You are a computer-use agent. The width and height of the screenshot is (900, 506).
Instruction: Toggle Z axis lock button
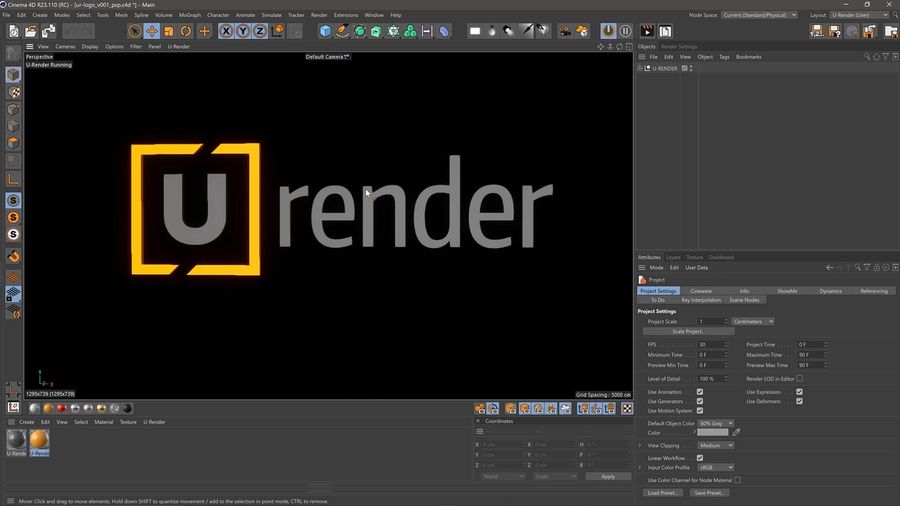259,31
